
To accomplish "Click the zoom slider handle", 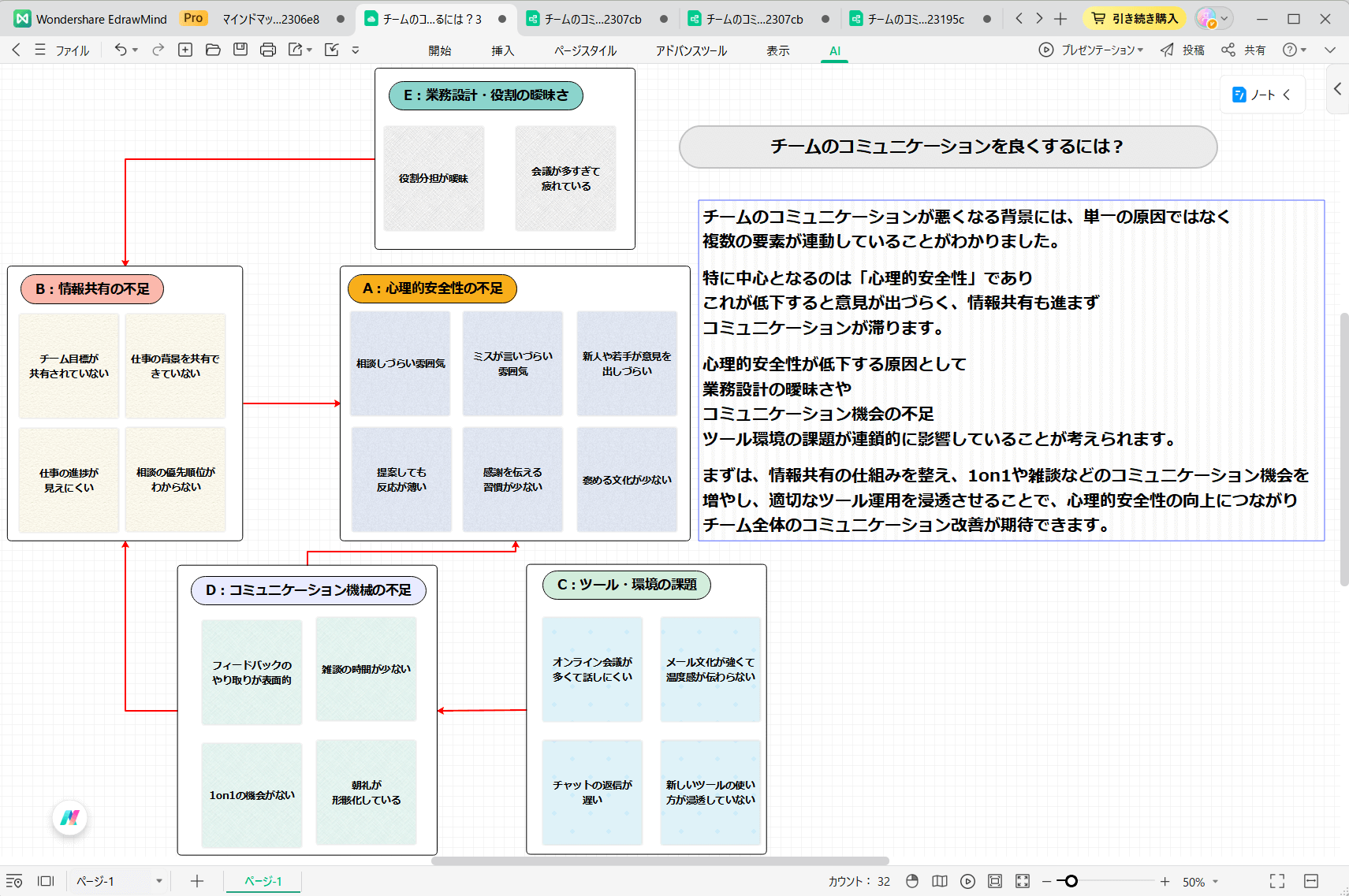I will (x=1071, y=881).
